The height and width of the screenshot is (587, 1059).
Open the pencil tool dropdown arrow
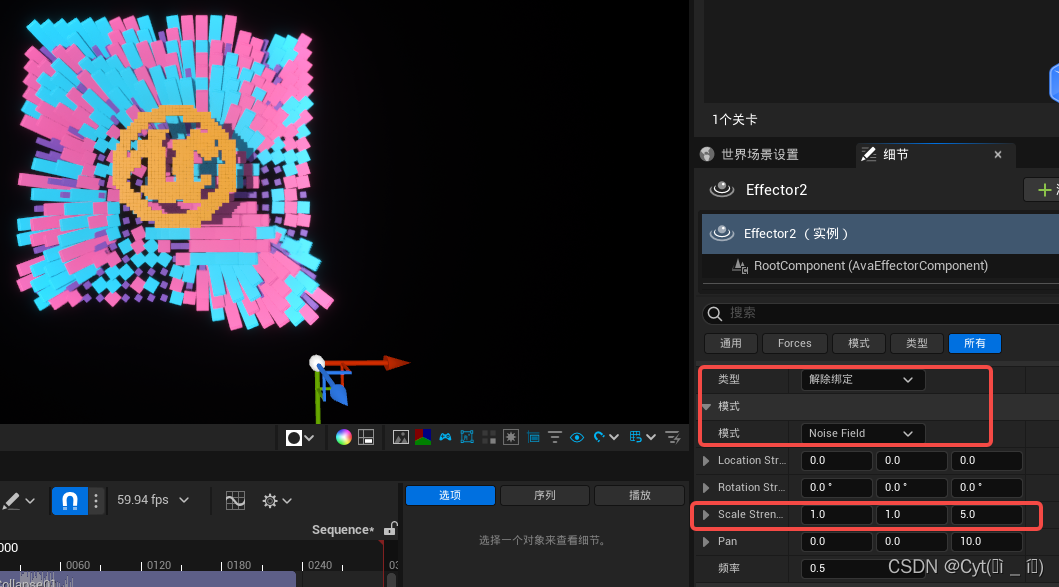tap(30, 501)
